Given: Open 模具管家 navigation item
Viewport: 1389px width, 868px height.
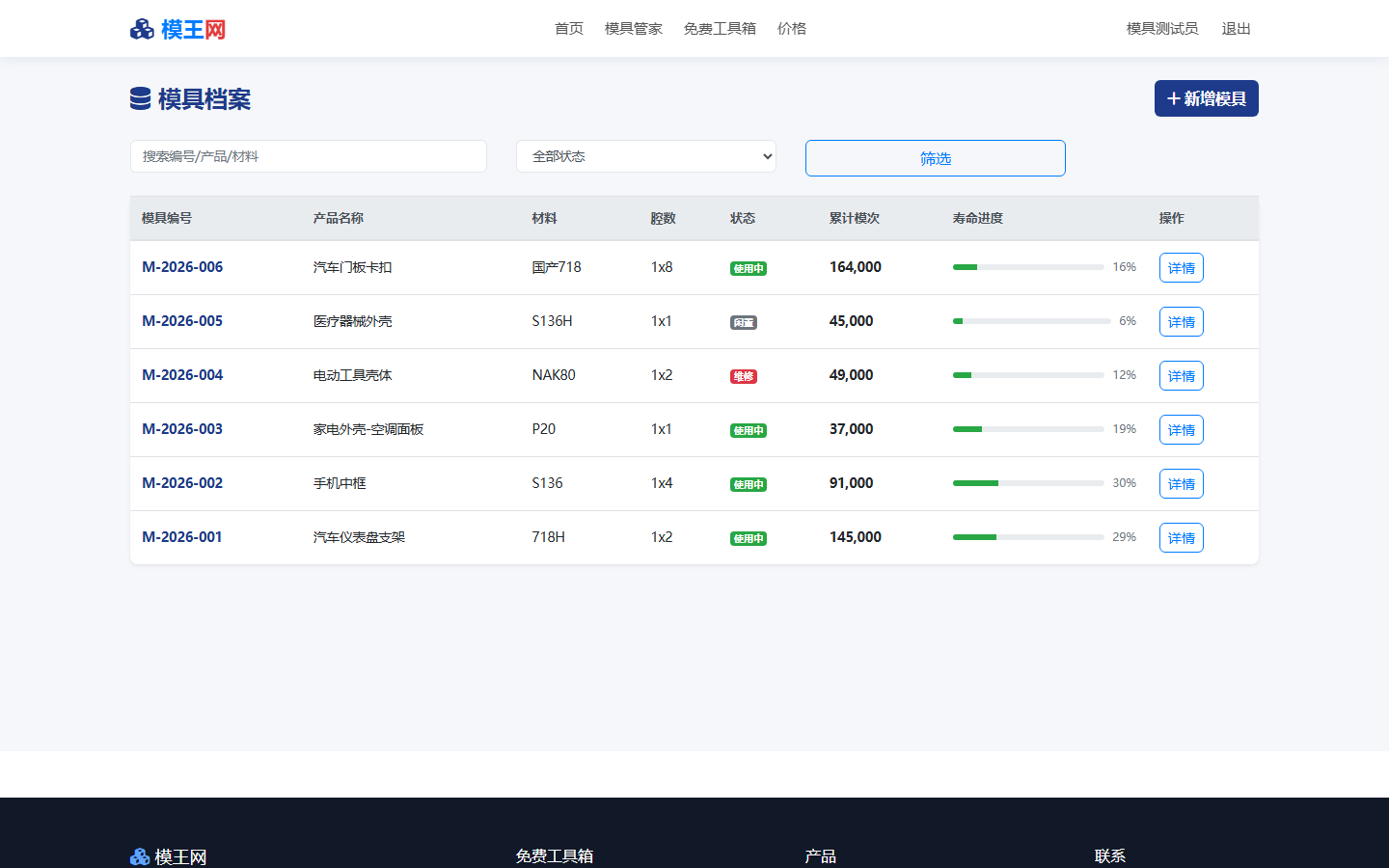Looking at the screenshot, I should (x=634, y=29).
